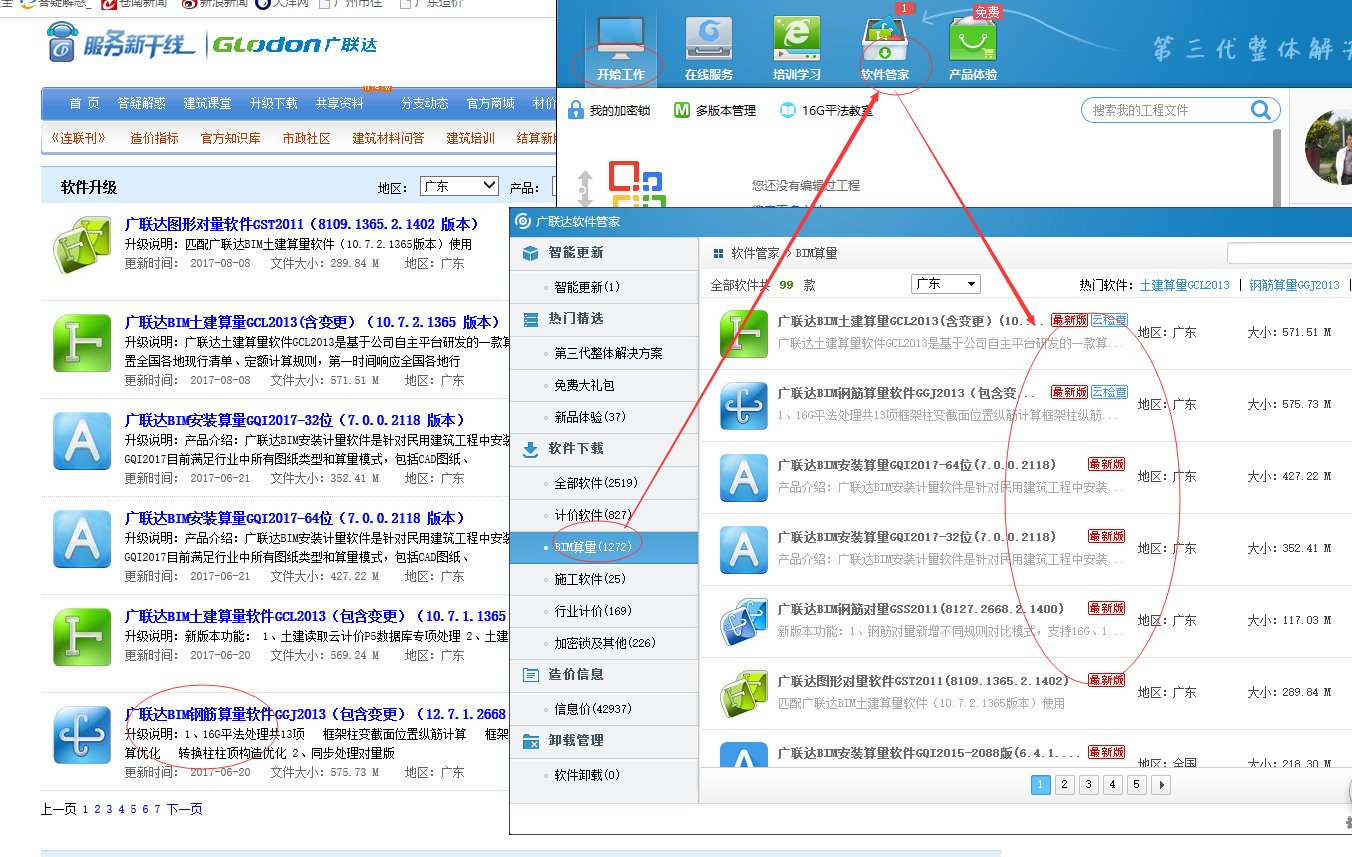
Task: Click the 卸载管理 icon in sidebar
Action: (x=530, y=741)
